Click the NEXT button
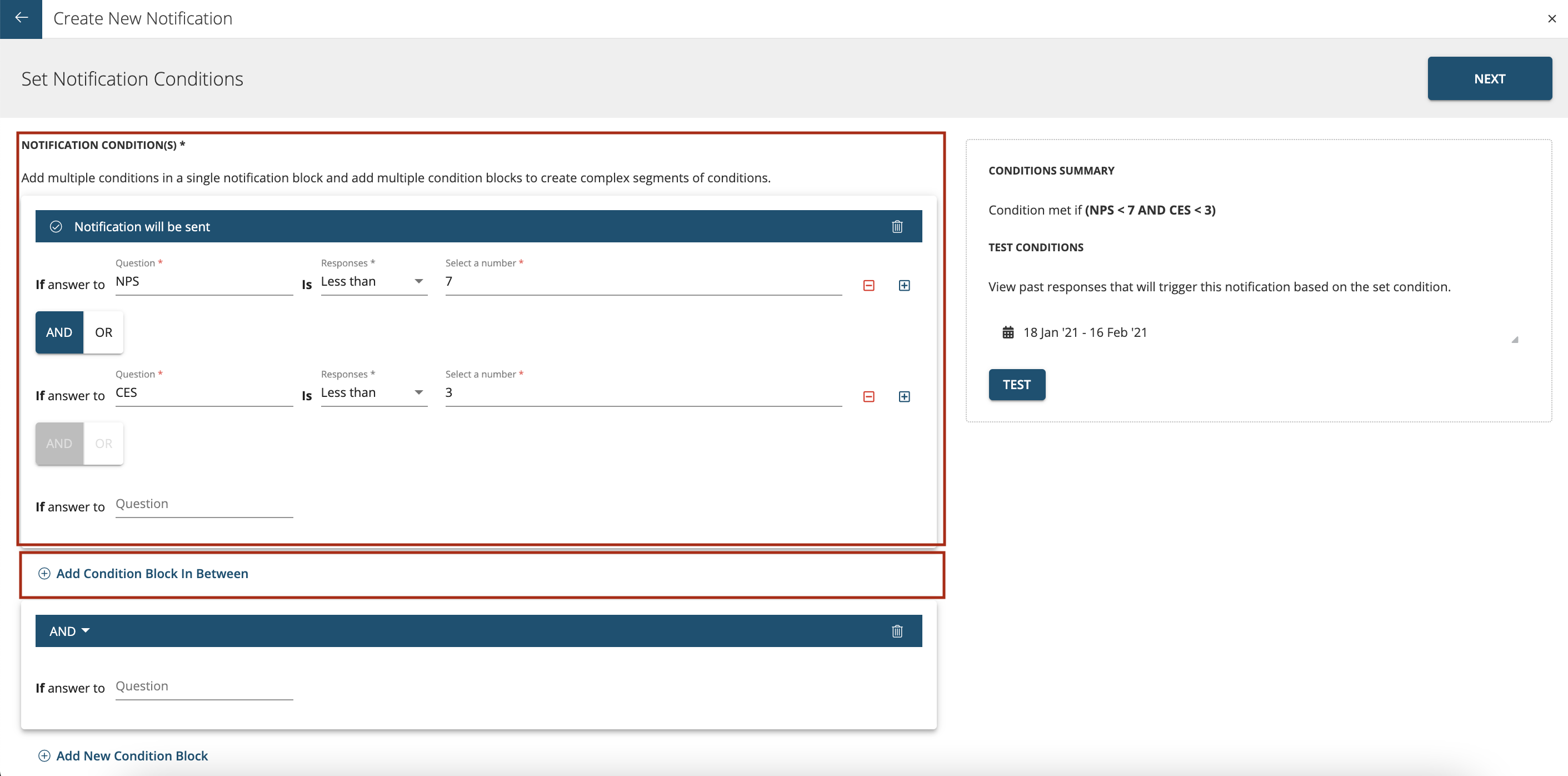Viewport: 1568px width, 776px height. [1490, 78]
